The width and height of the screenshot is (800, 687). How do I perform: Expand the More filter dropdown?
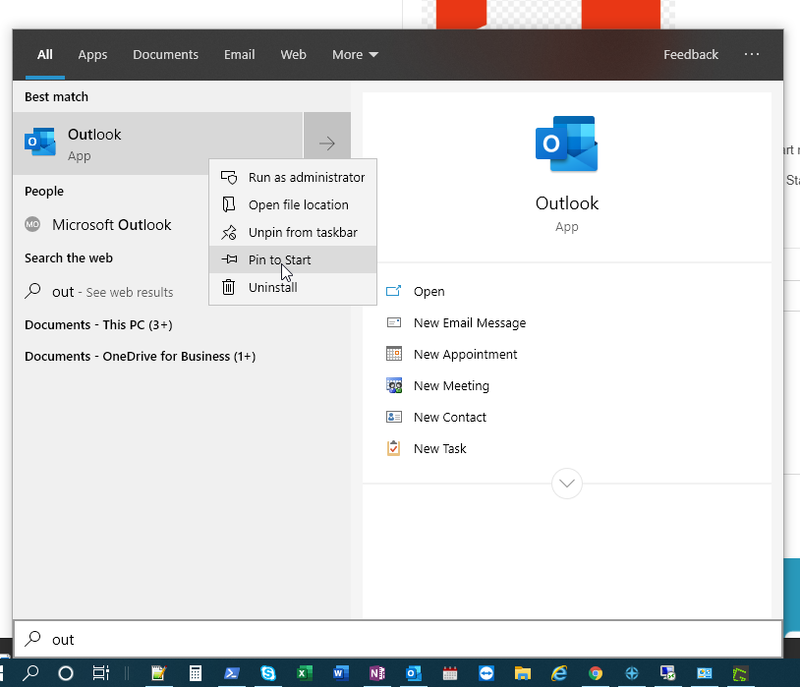pos(355,55)
